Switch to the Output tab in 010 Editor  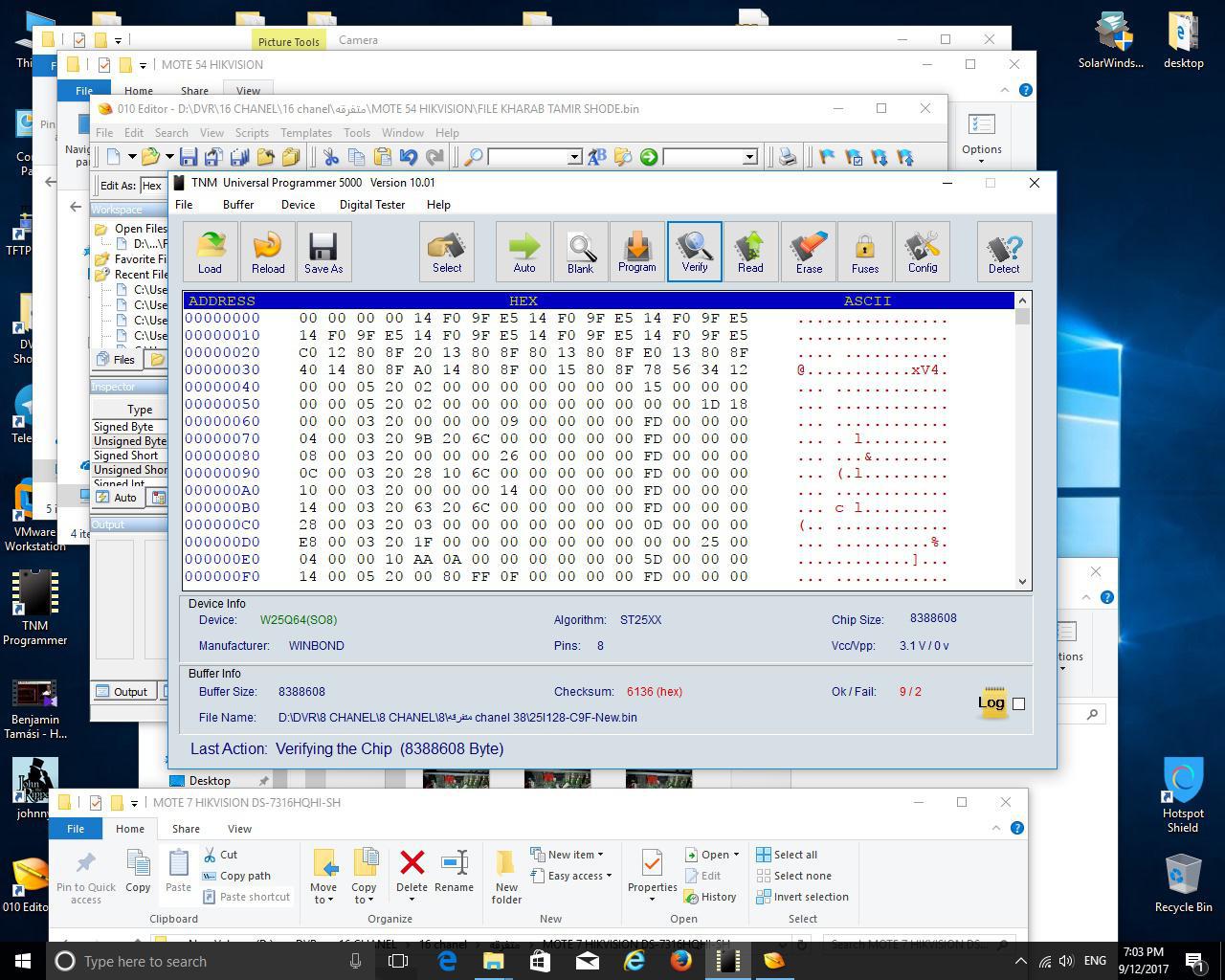(x=122, y=691)
